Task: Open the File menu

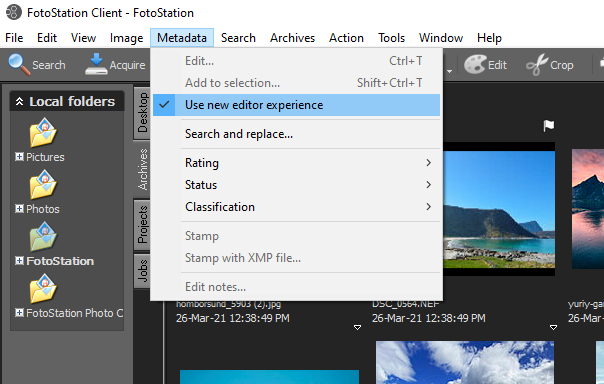Action: click(x=14, y=38)
